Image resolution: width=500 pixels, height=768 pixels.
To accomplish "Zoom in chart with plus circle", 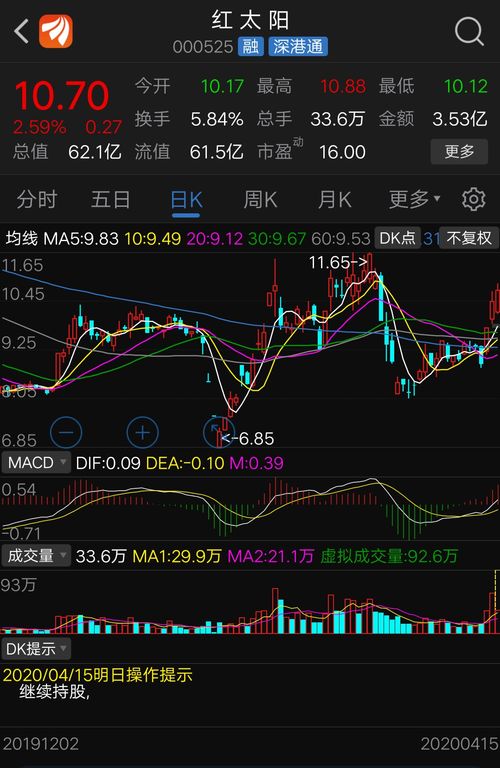I will 143,432.
